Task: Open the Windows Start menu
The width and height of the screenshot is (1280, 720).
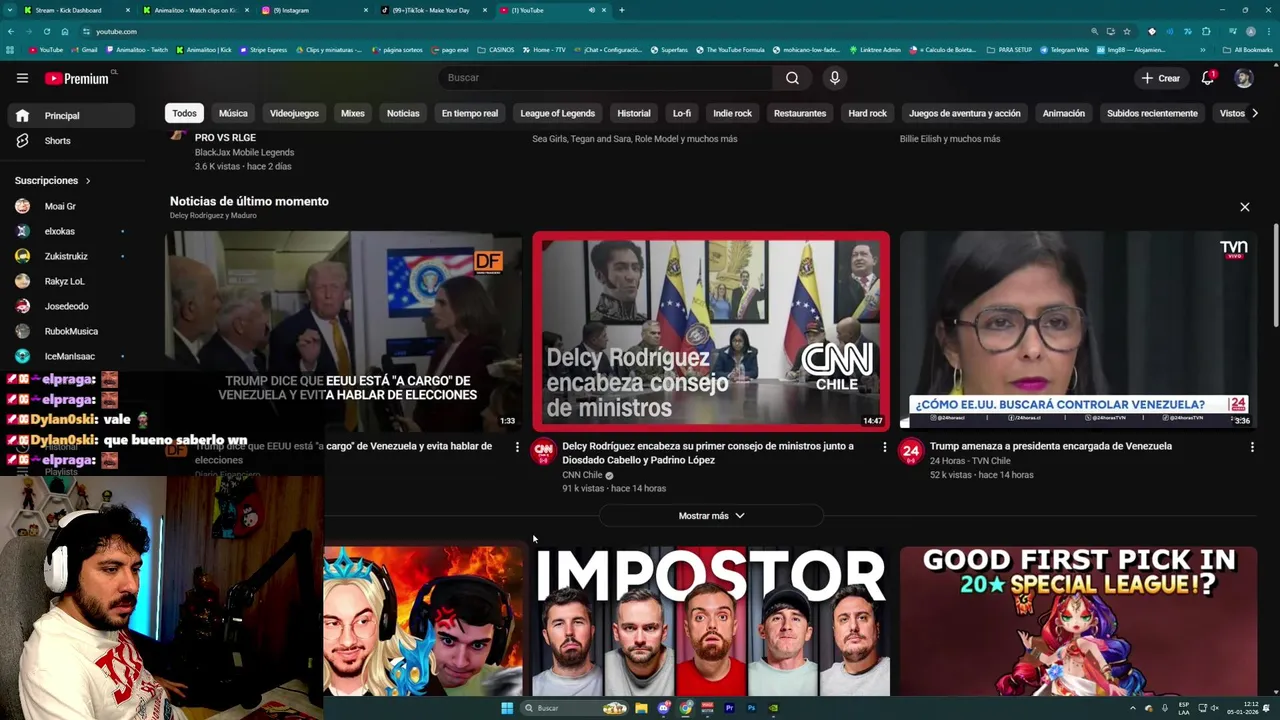Action: (507, 708)
